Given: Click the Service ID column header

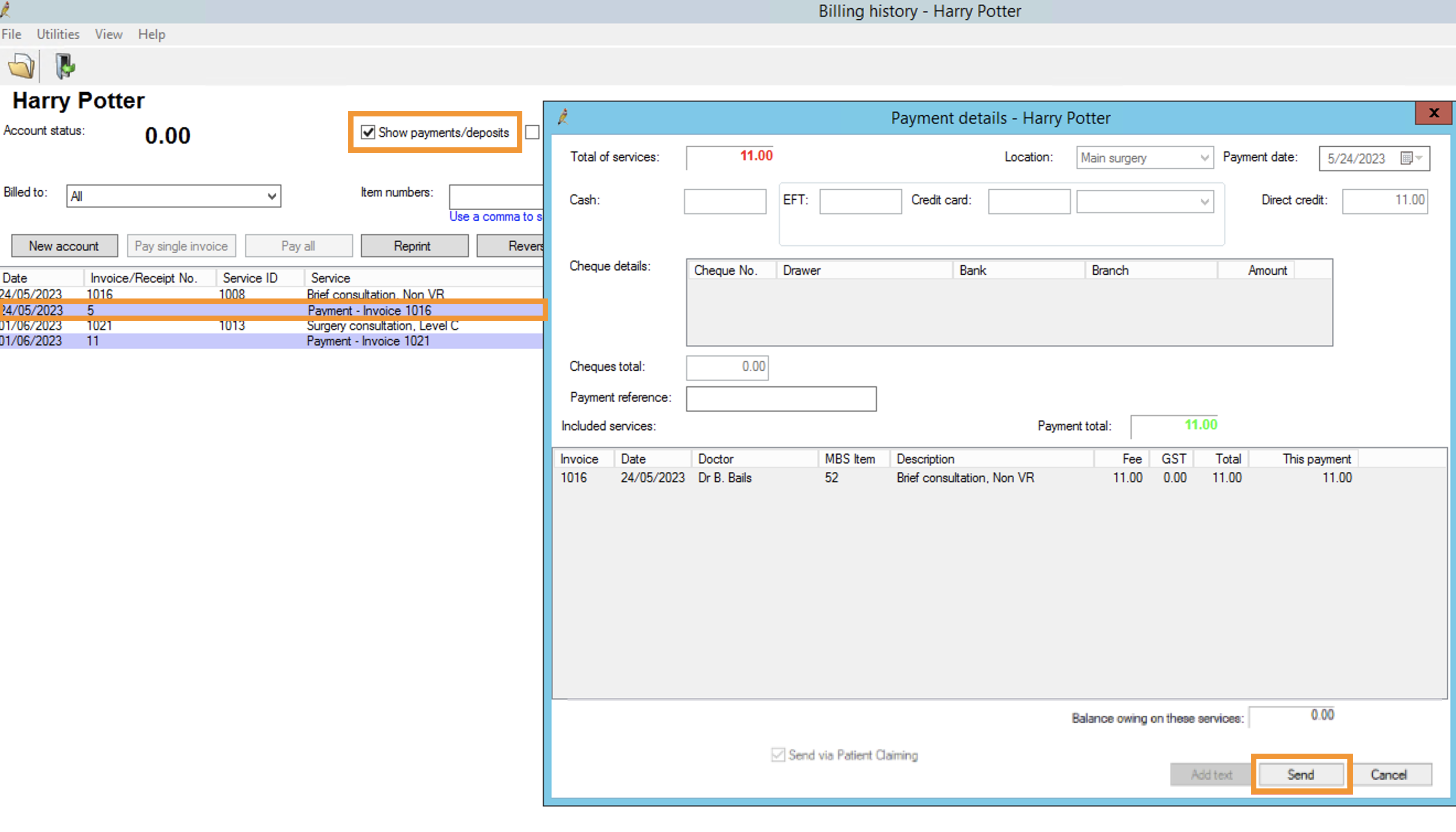Looking at the screenshot, I should tap(260, 278).
